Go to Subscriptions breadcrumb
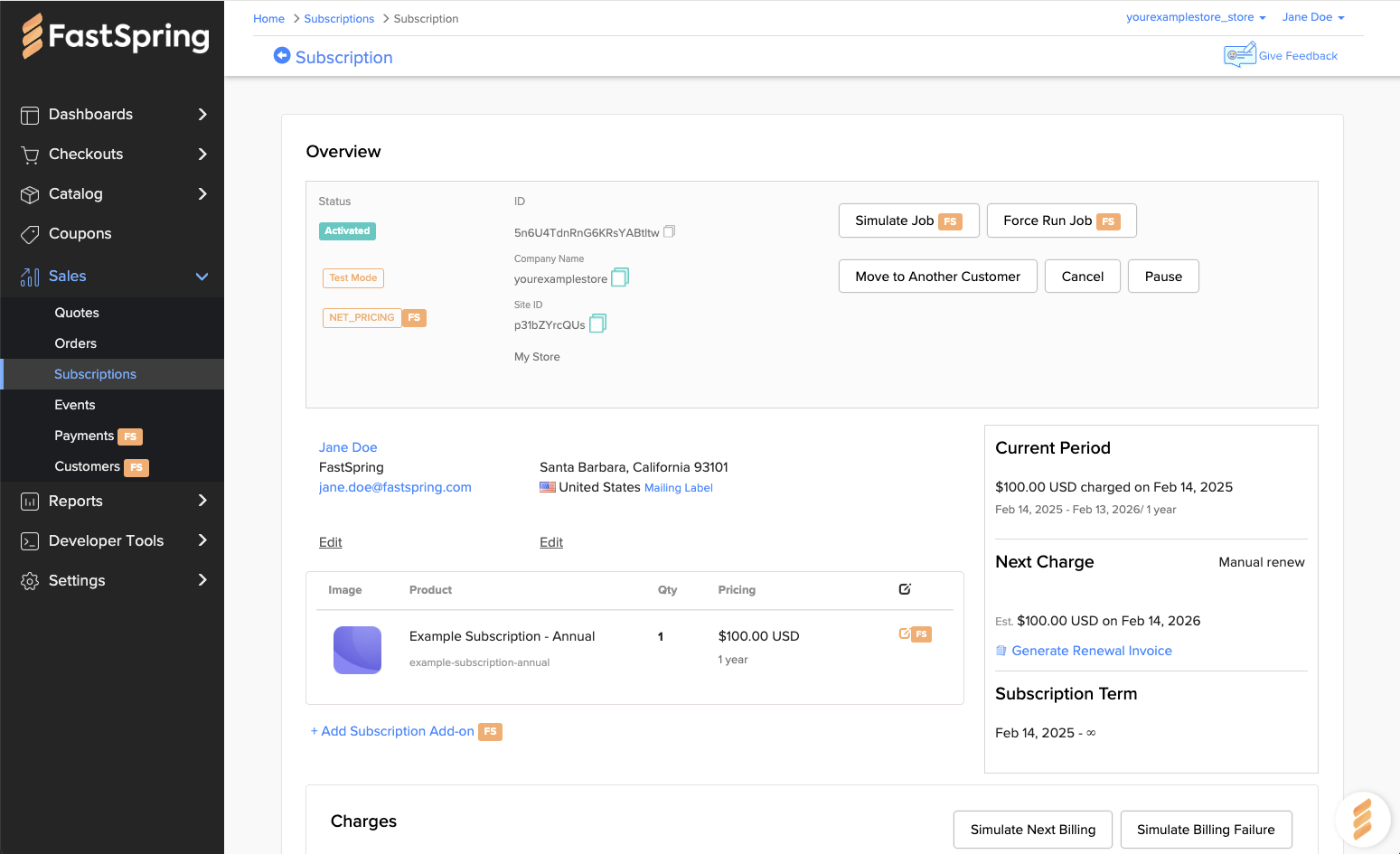Image resolution: width=1400 pixels, height=854 pixels. 339,19
